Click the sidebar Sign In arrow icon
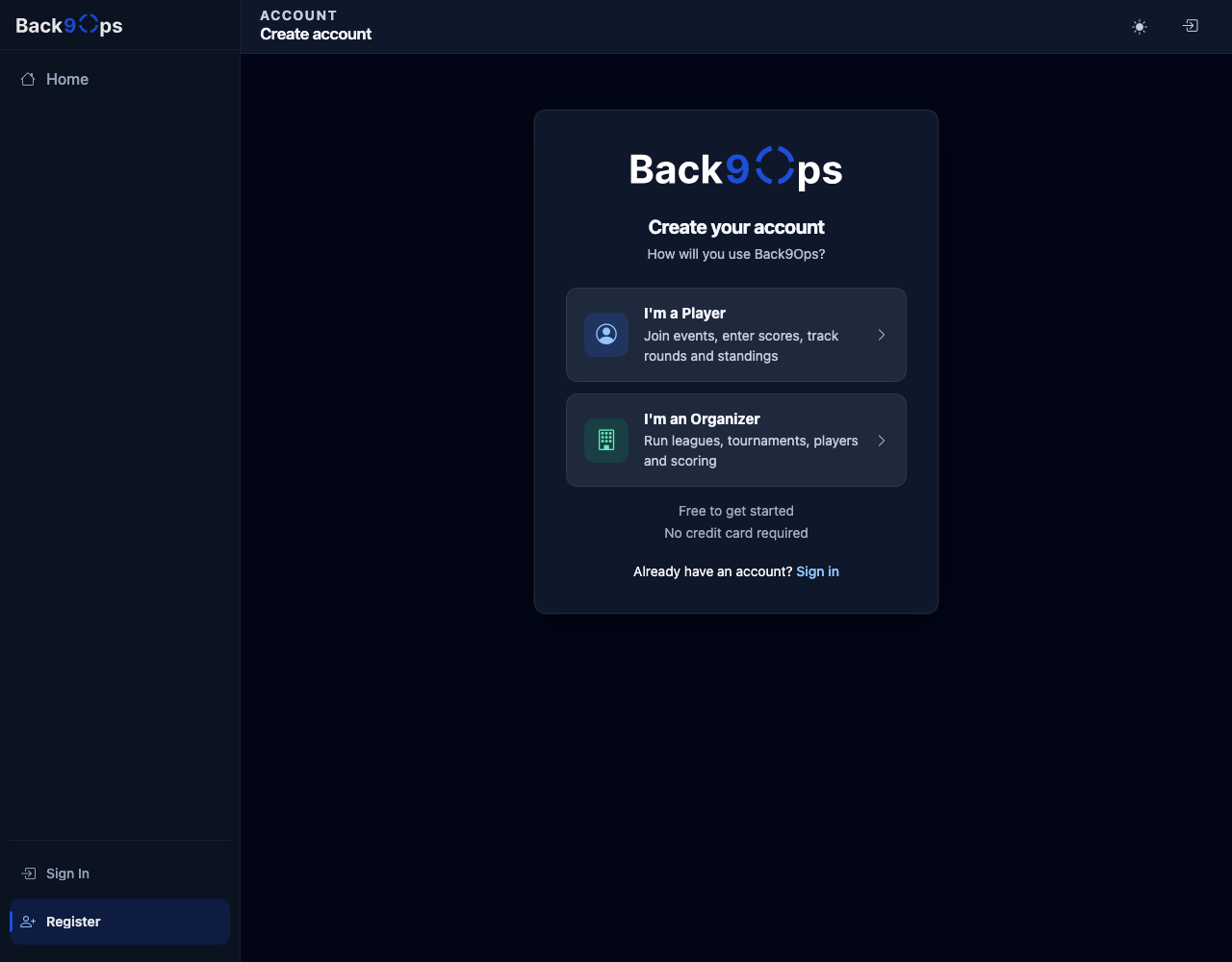 (x=28, y=873)
